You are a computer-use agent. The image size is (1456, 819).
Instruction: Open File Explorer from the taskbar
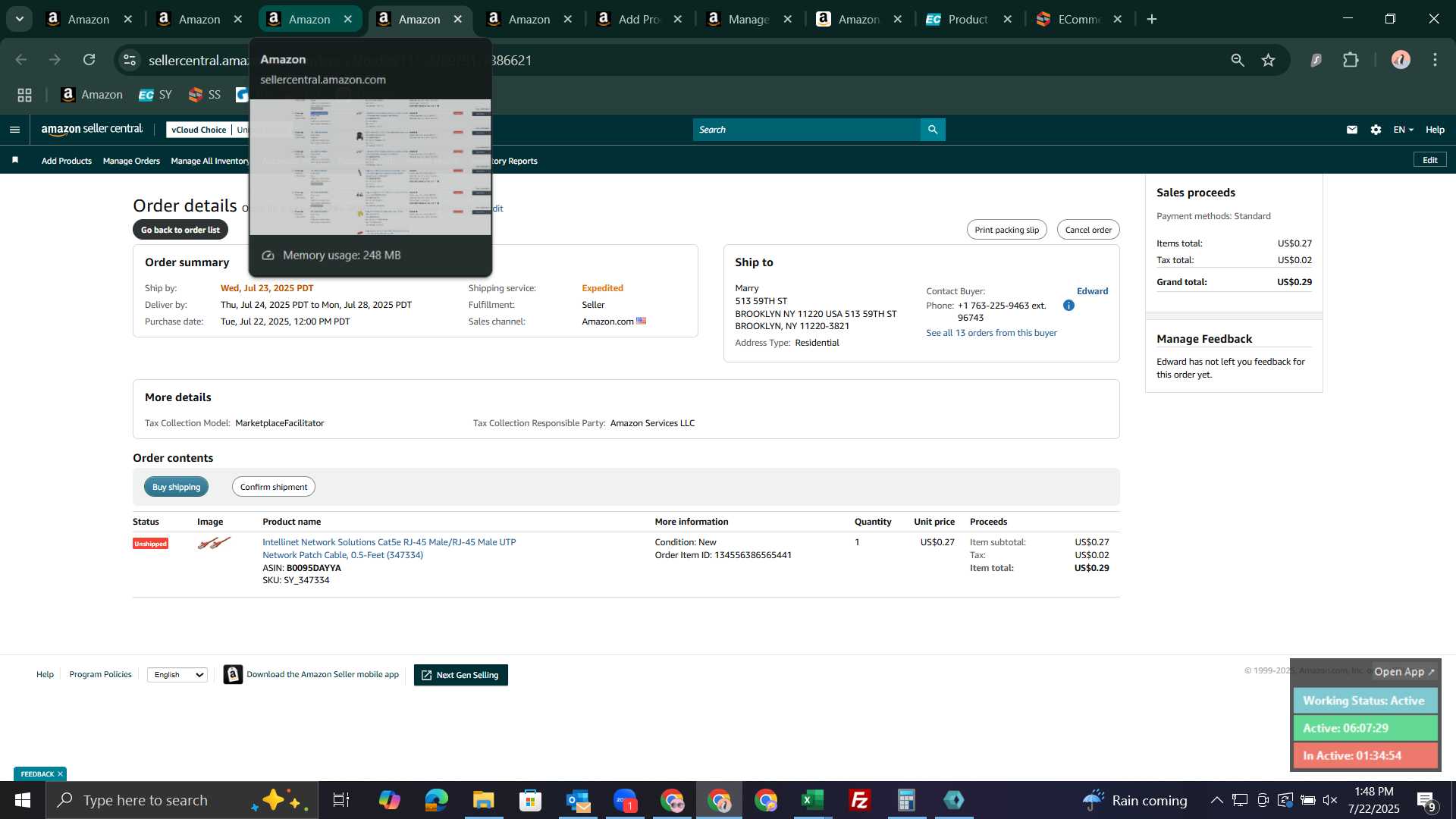coord(483,800)
